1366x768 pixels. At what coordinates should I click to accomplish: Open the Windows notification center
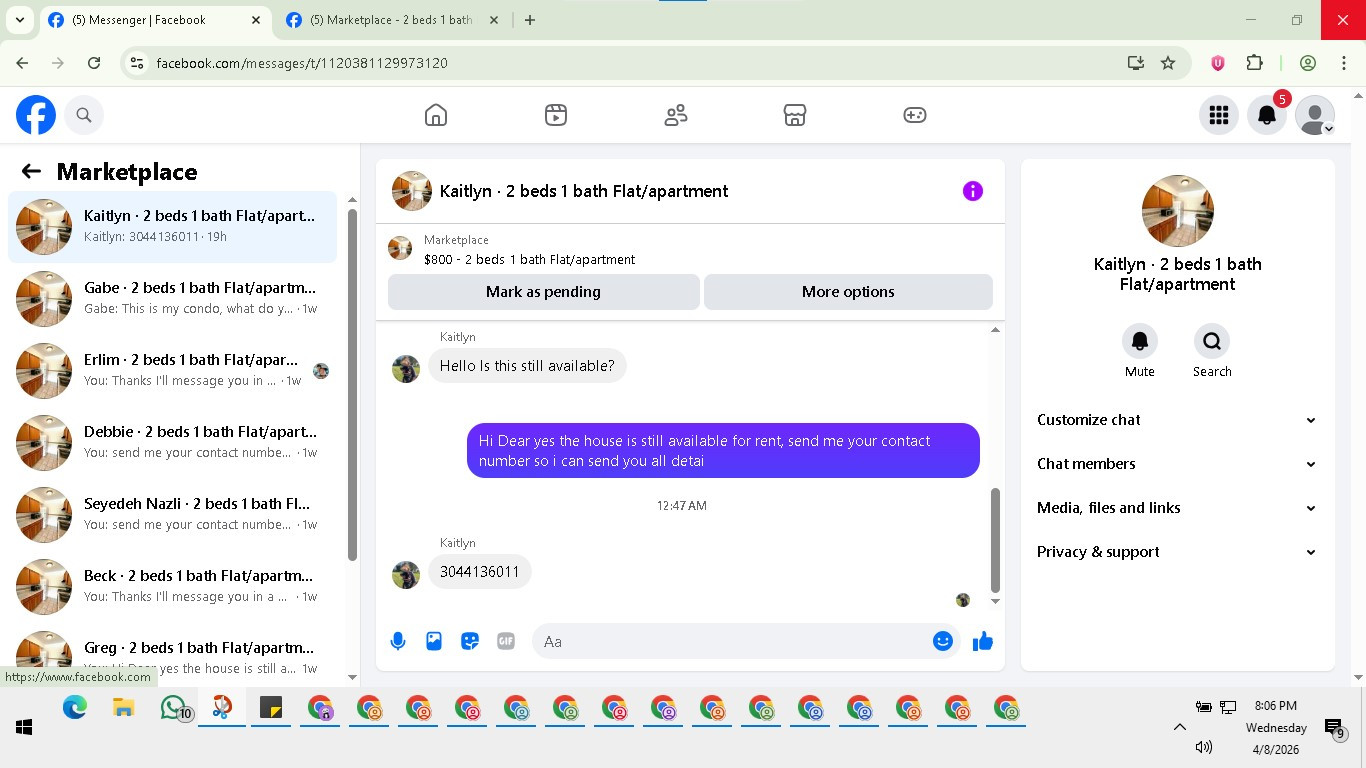pyautogui.click(x=1334, y=728)
